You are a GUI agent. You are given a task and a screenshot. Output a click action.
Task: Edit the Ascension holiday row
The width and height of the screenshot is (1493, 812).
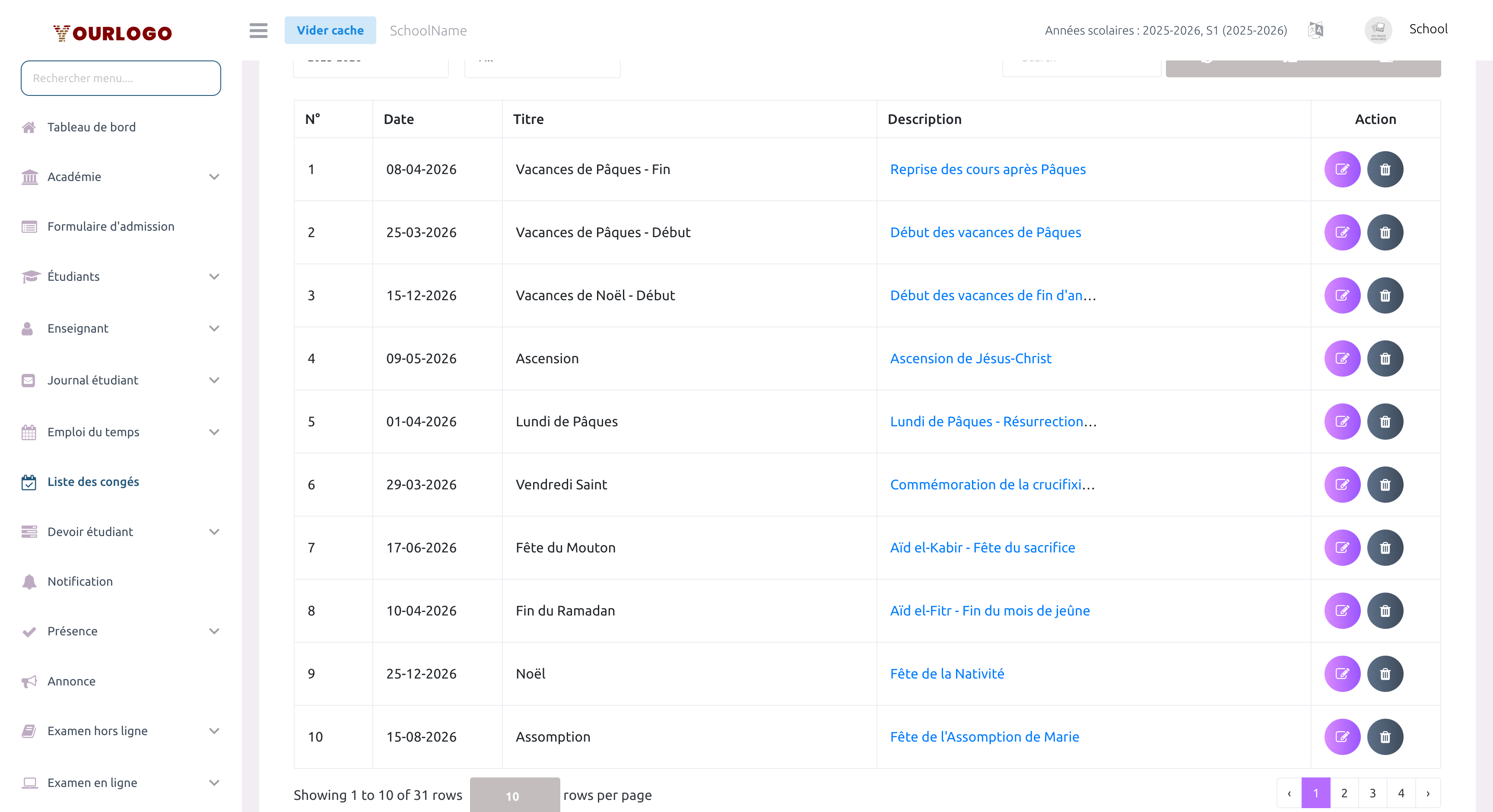(1342, 358)
